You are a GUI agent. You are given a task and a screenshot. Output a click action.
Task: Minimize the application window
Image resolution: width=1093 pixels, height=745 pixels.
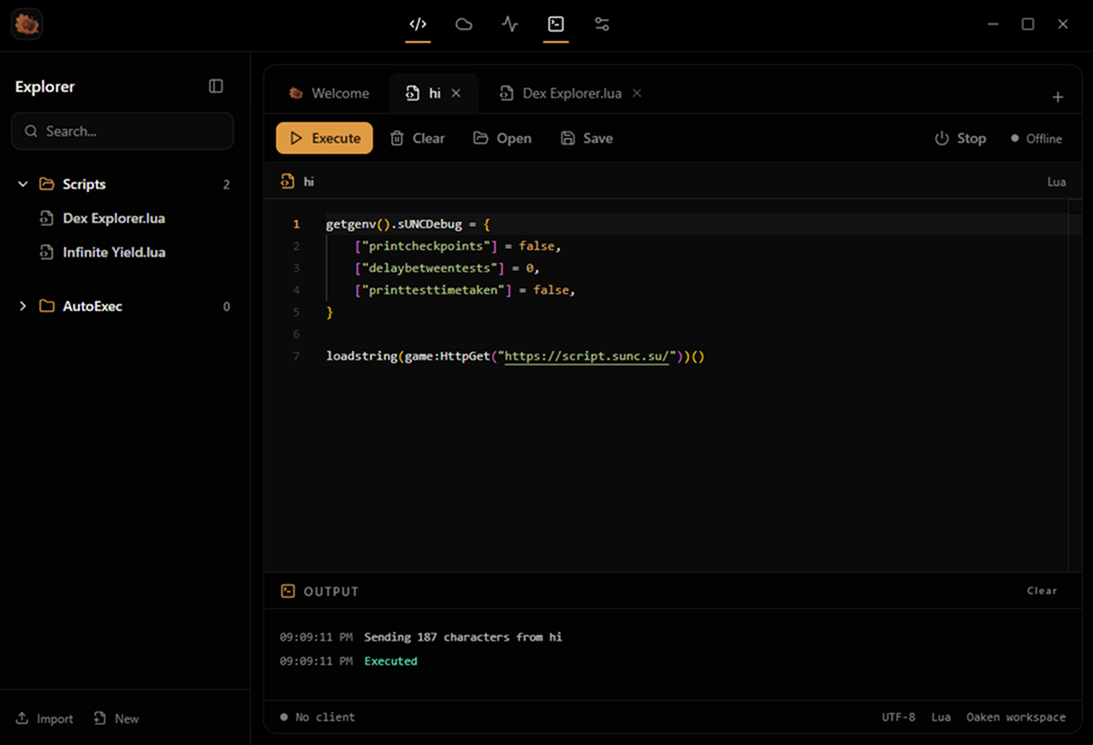point(993,24)
